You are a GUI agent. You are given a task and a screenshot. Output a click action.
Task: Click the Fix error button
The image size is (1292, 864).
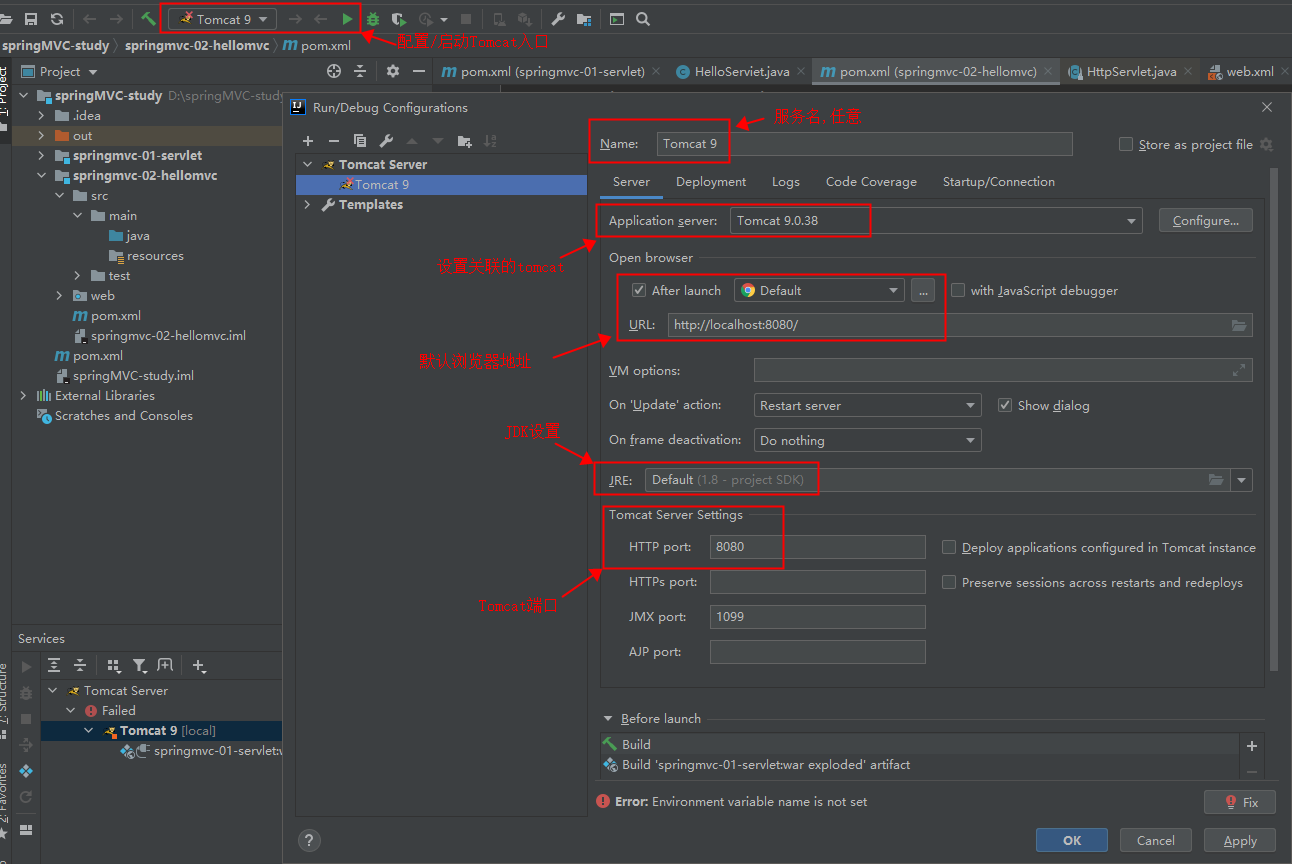tap(1240, 802)
